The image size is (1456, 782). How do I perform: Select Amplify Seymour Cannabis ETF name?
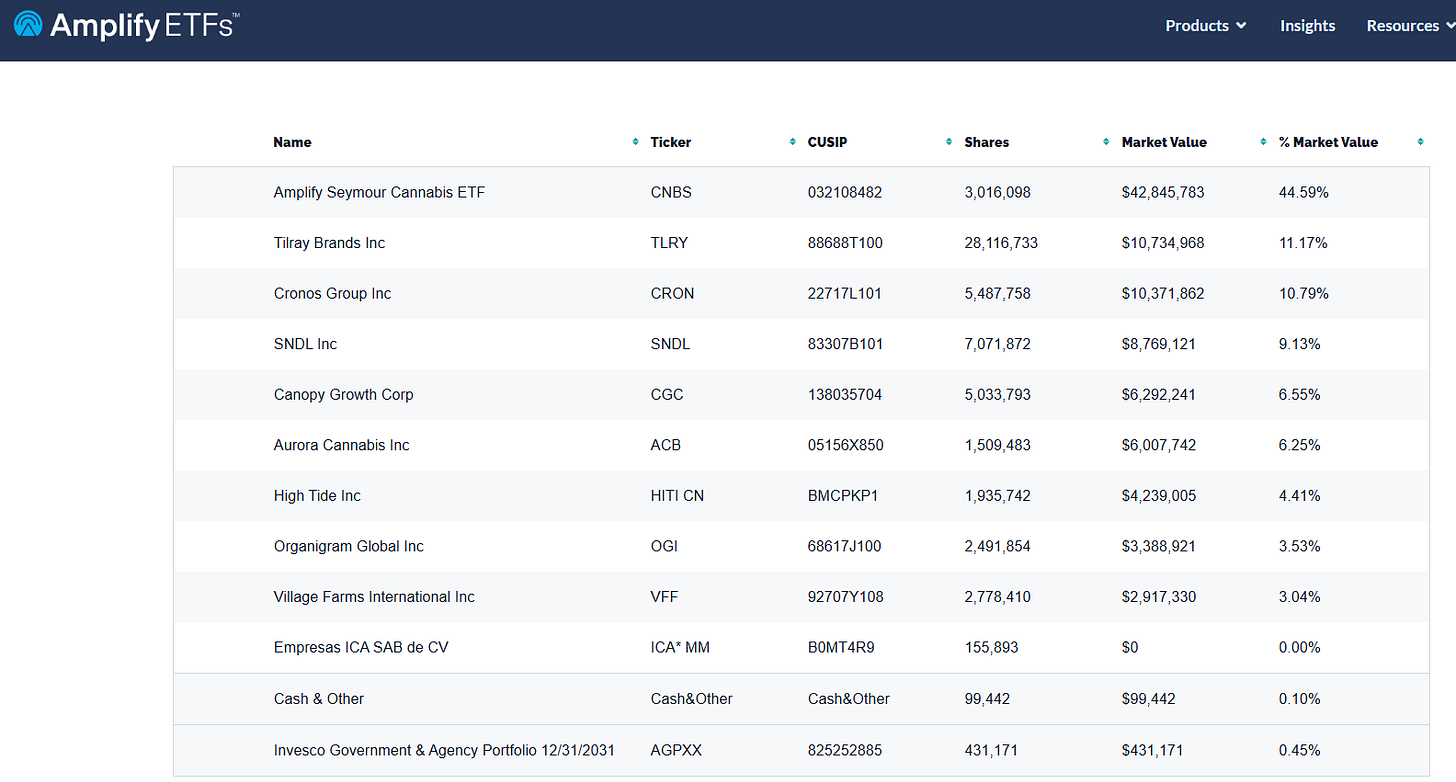[379, 192]
